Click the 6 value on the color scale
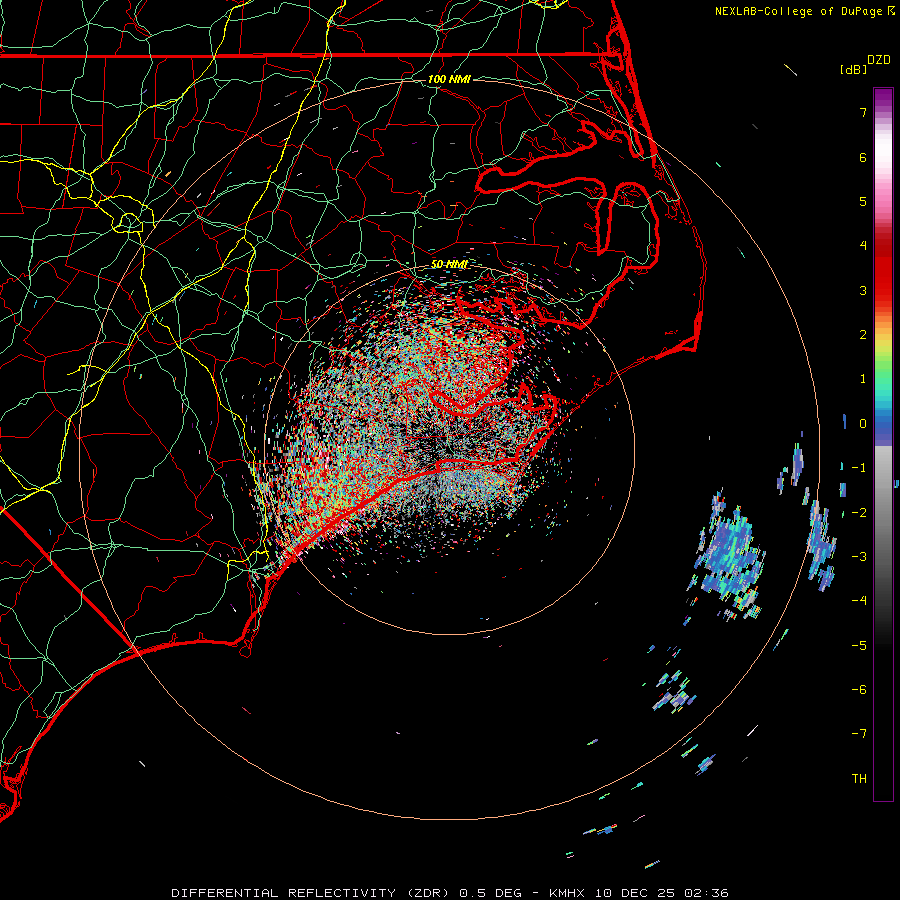The height and width of the screenshot is (900, 900). coord(863,157)
